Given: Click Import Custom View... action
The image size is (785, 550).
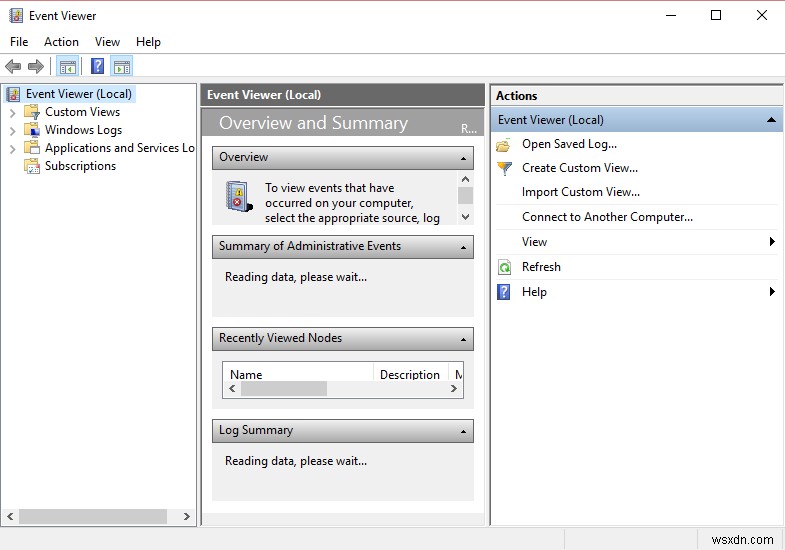Looking at the screenshot, I should [581, 192].
